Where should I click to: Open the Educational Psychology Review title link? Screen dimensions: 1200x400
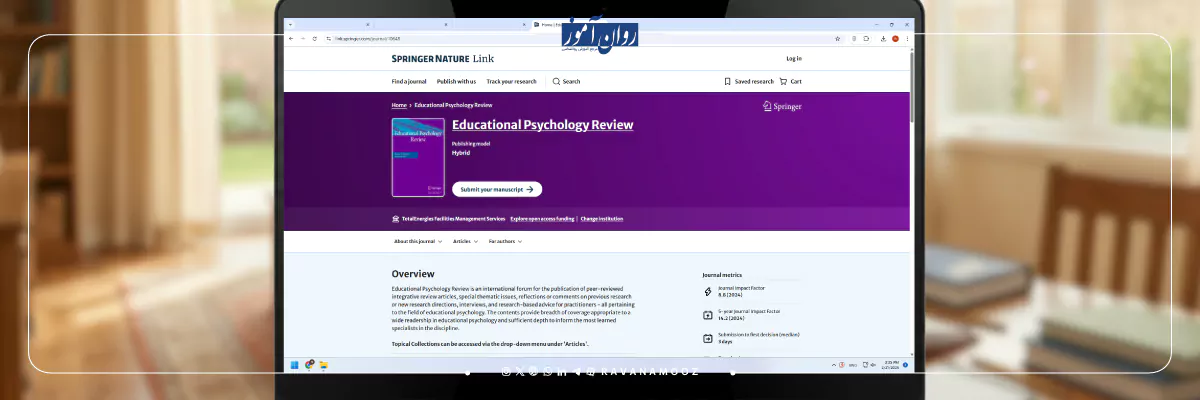[542, 125]
